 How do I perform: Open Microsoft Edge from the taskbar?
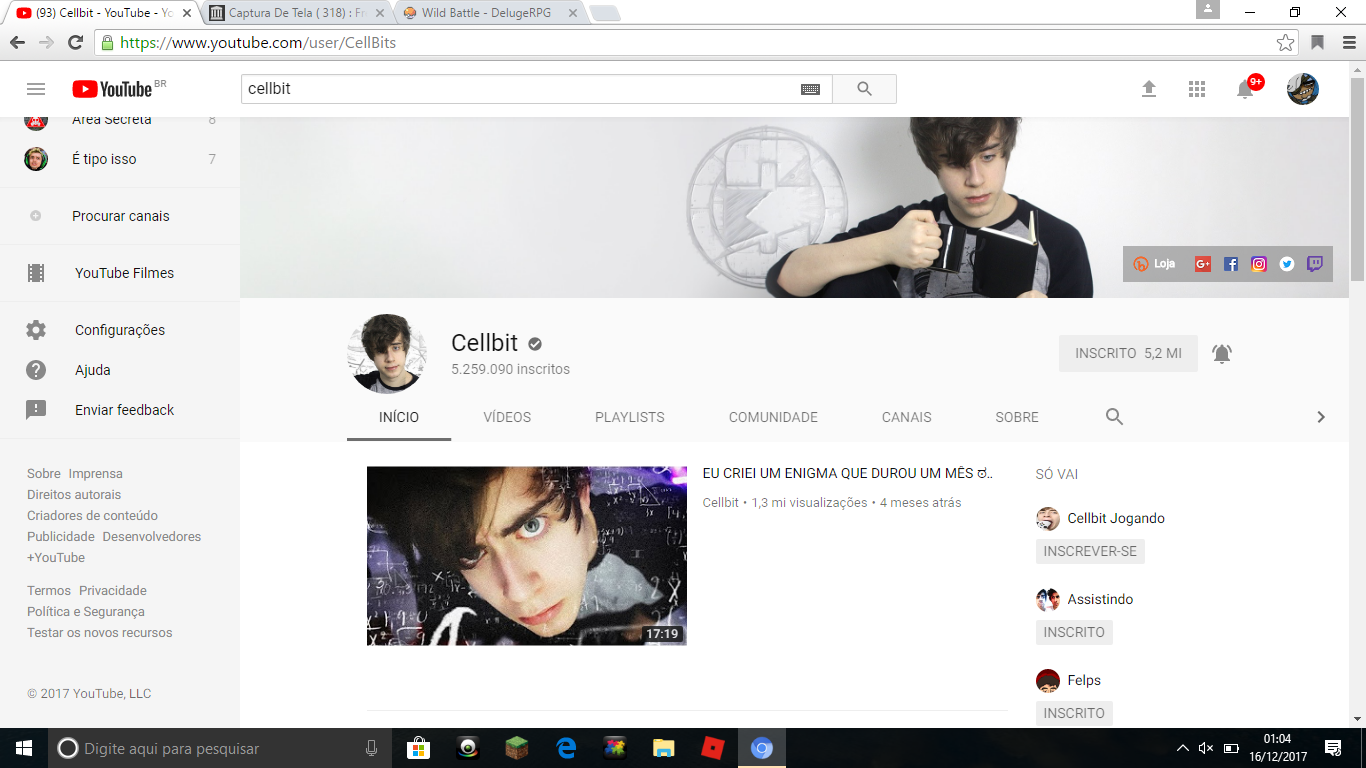click(566, 748)
